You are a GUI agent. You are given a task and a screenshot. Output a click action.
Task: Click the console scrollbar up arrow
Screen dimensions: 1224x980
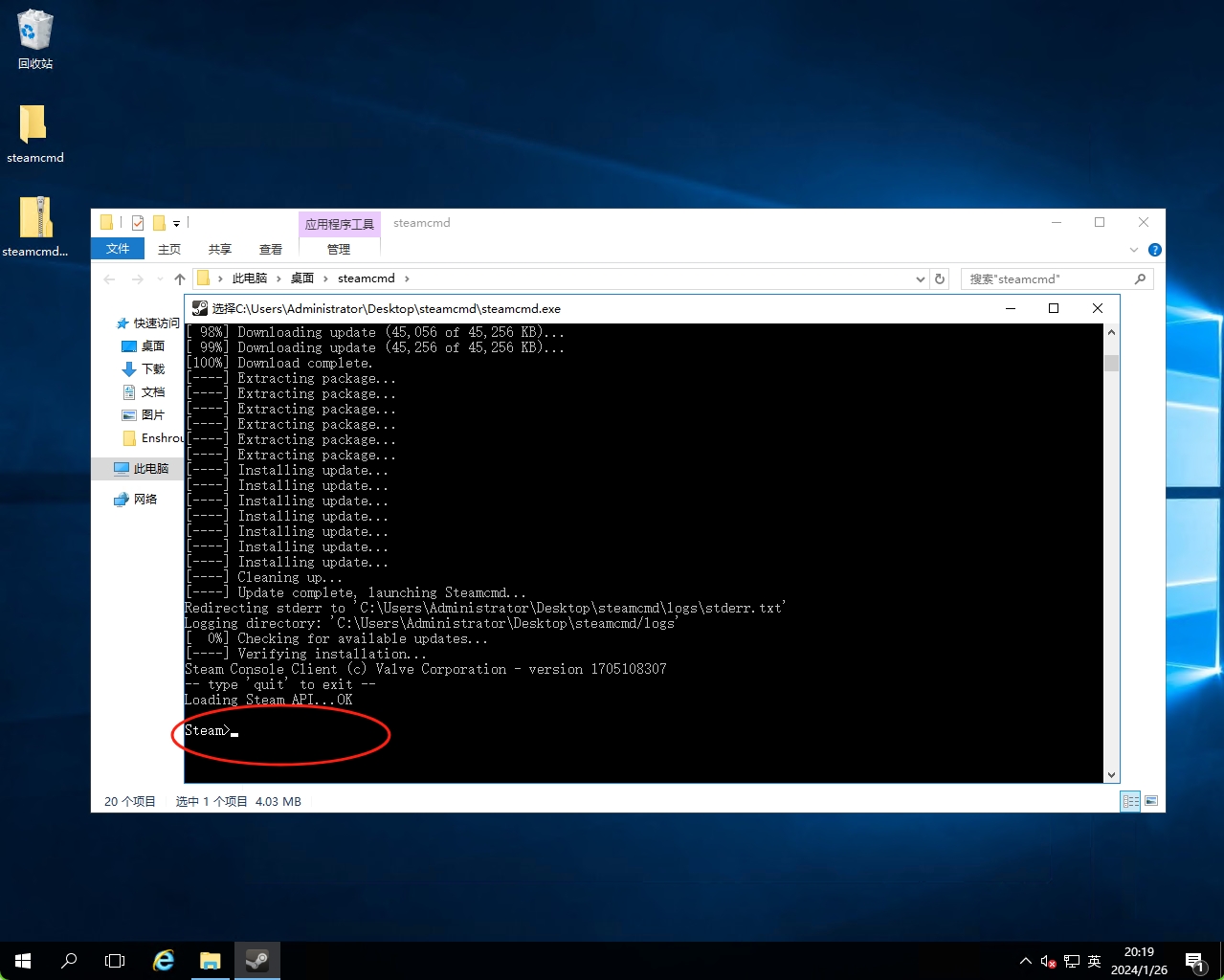click(x=1111, y=332)
